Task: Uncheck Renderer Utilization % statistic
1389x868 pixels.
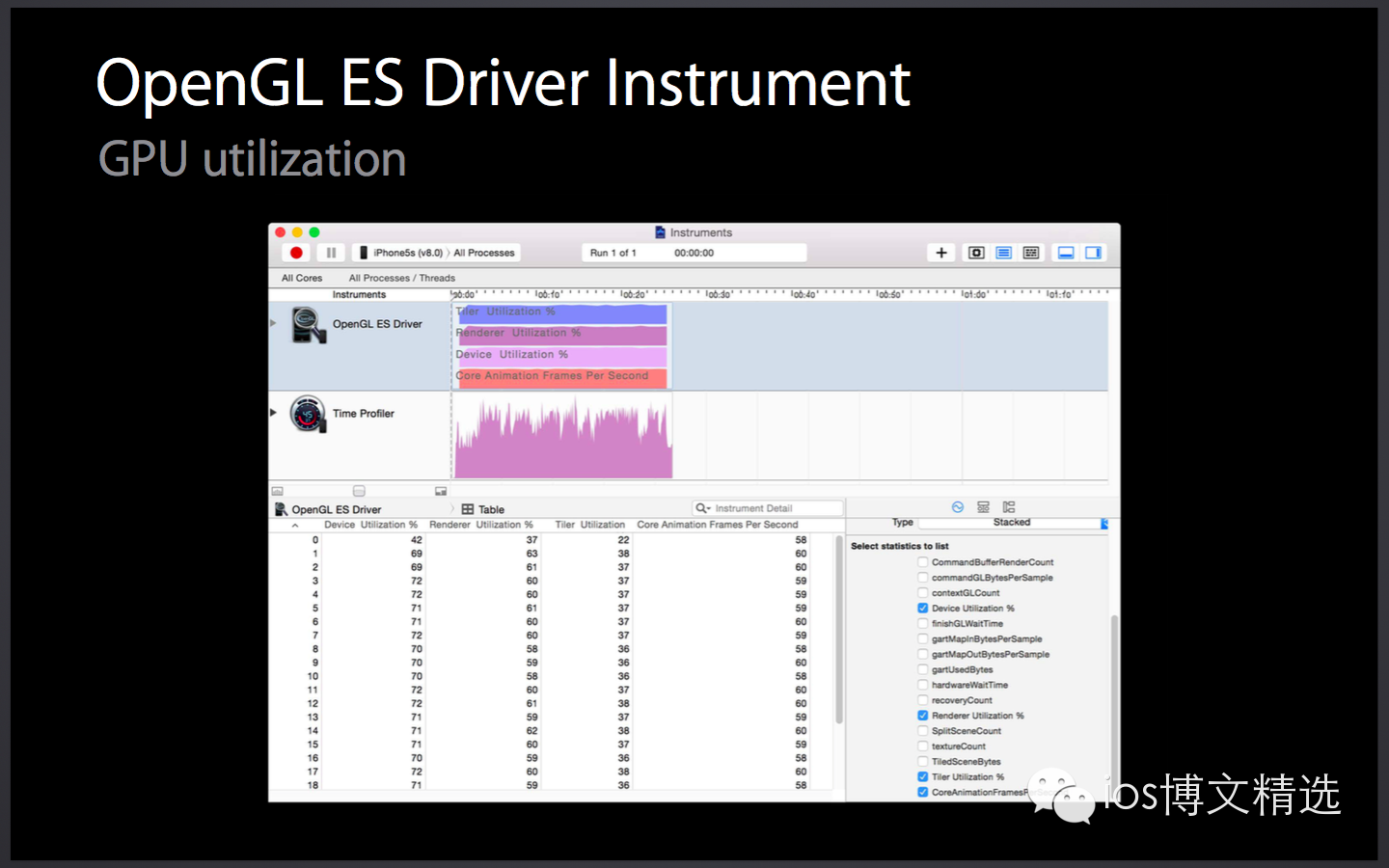Action: [923, 716]
